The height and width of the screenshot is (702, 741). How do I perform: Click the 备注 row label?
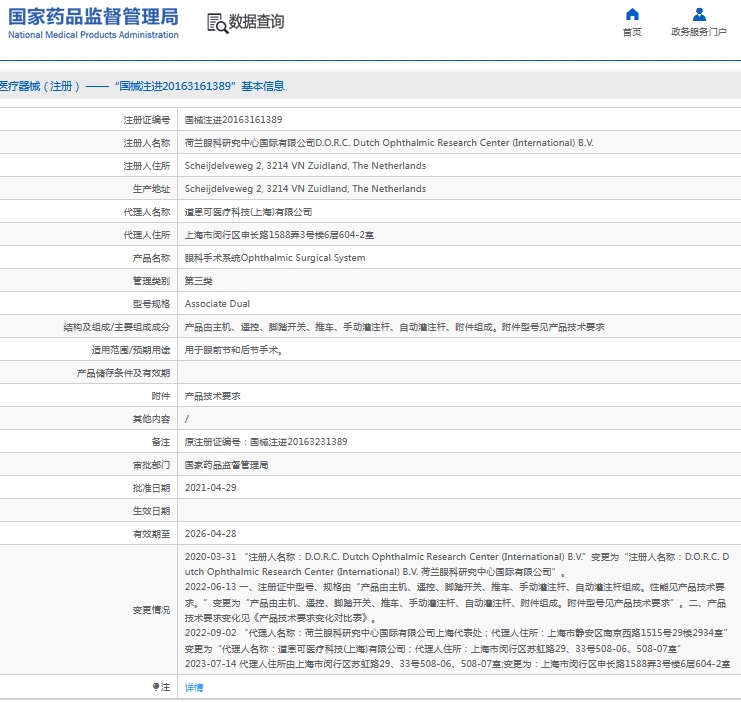(161, 442)
